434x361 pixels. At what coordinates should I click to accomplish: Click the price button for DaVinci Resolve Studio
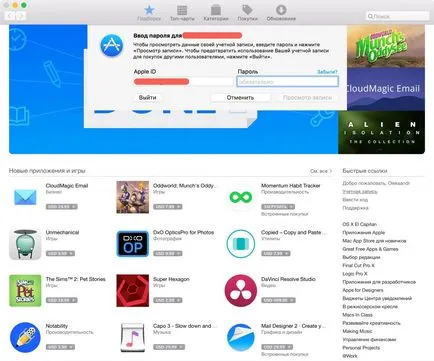[x=278, y=300]
